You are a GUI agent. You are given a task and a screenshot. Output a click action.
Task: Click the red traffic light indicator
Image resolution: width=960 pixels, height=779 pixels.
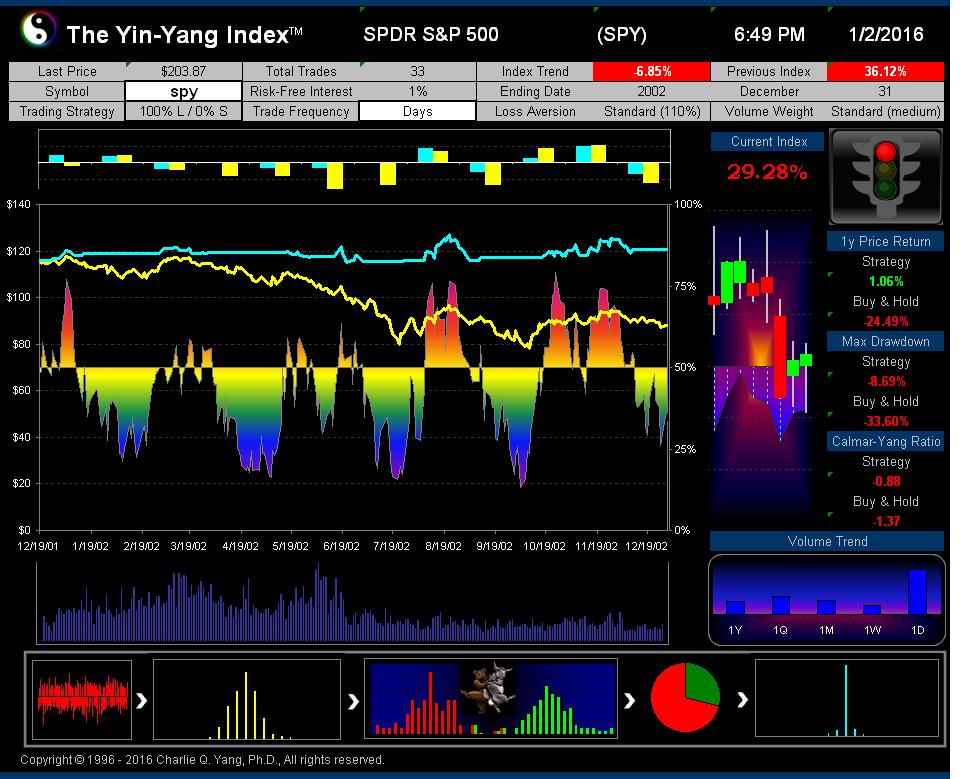885,151
